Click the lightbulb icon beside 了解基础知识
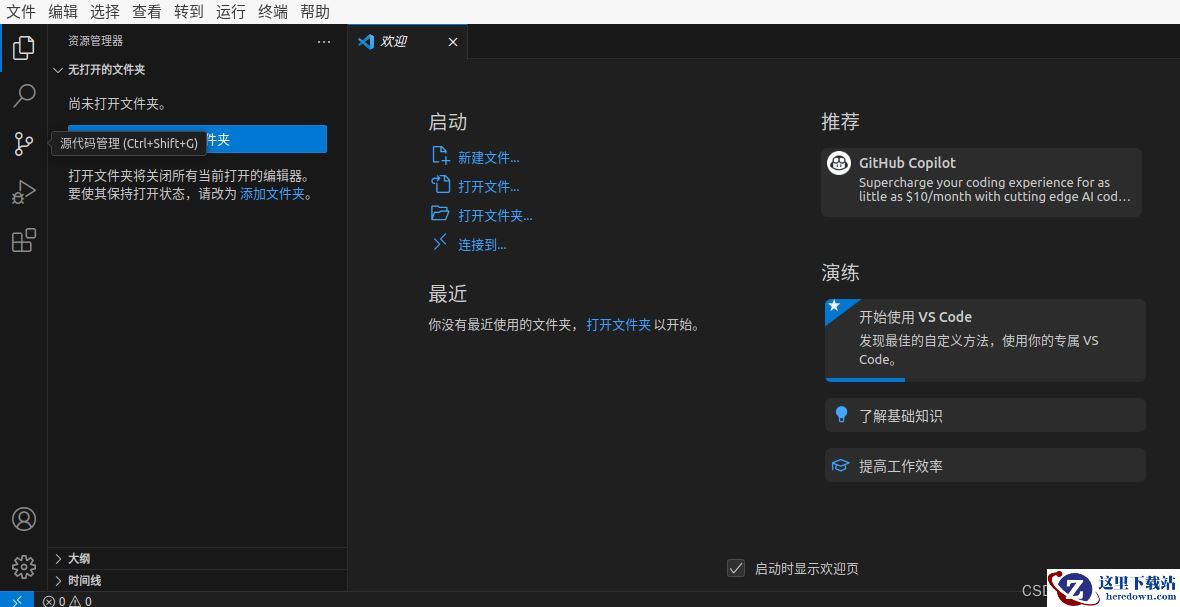Screen dimensions: 1180x607 pos(841,414)
